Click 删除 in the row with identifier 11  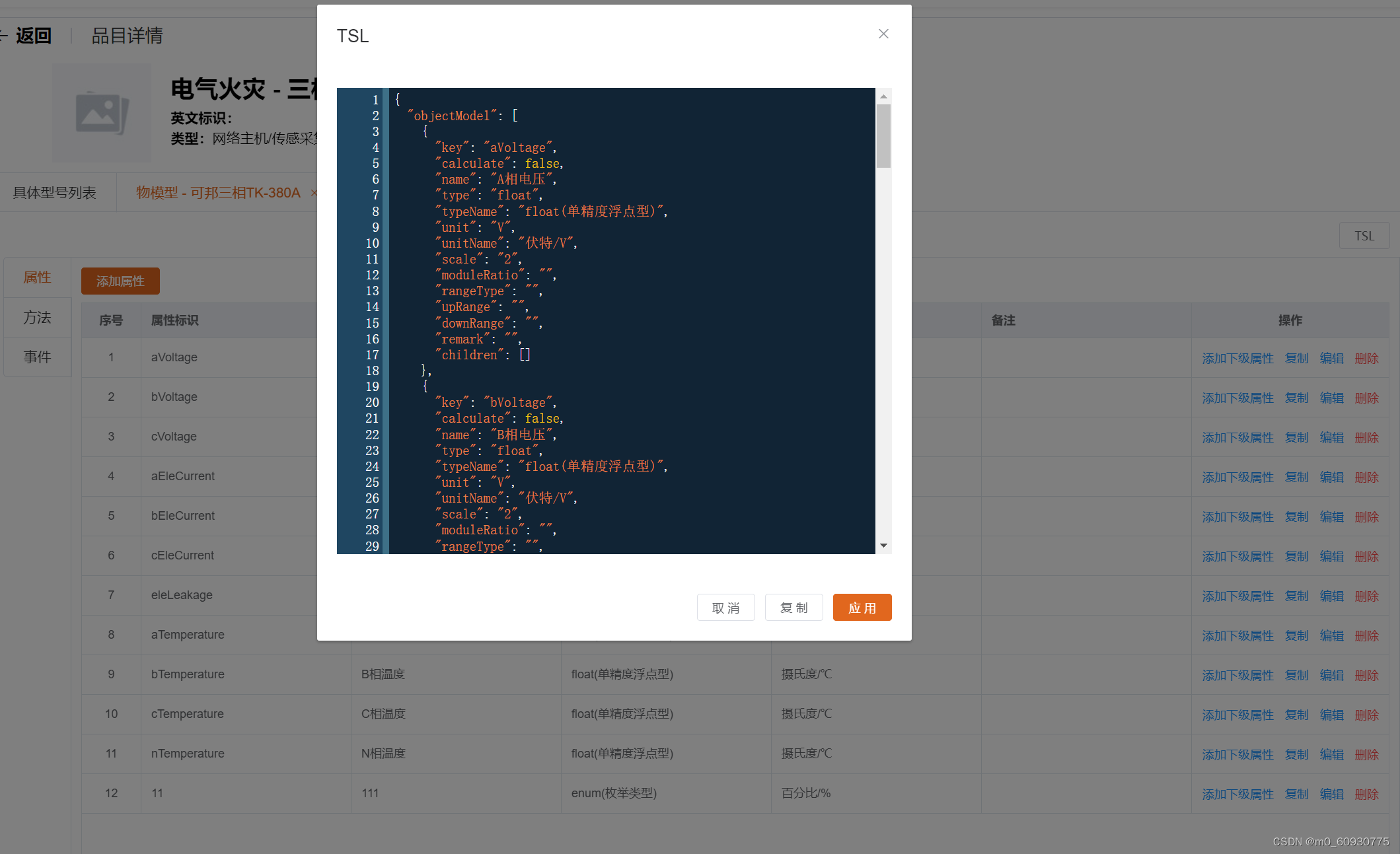pyautogui.click(x=1366, y=794)
